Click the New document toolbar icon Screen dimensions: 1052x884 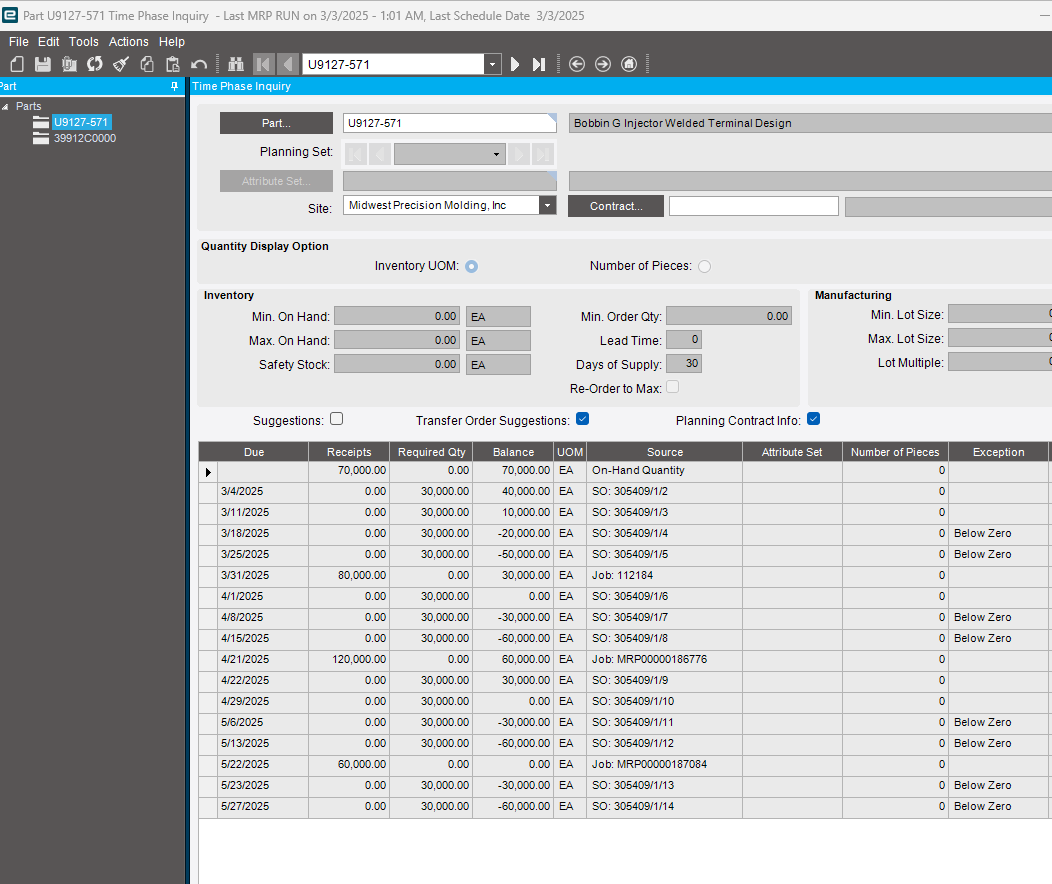click(17, 64)
